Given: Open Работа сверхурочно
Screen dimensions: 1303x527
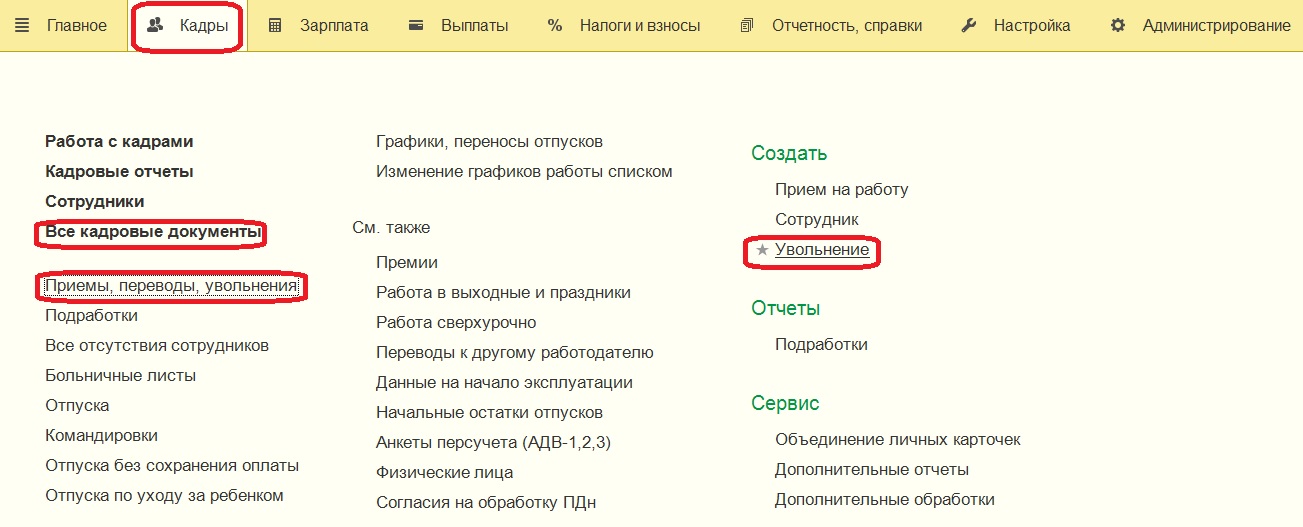Looking at the screenshot, I should 456,323.
